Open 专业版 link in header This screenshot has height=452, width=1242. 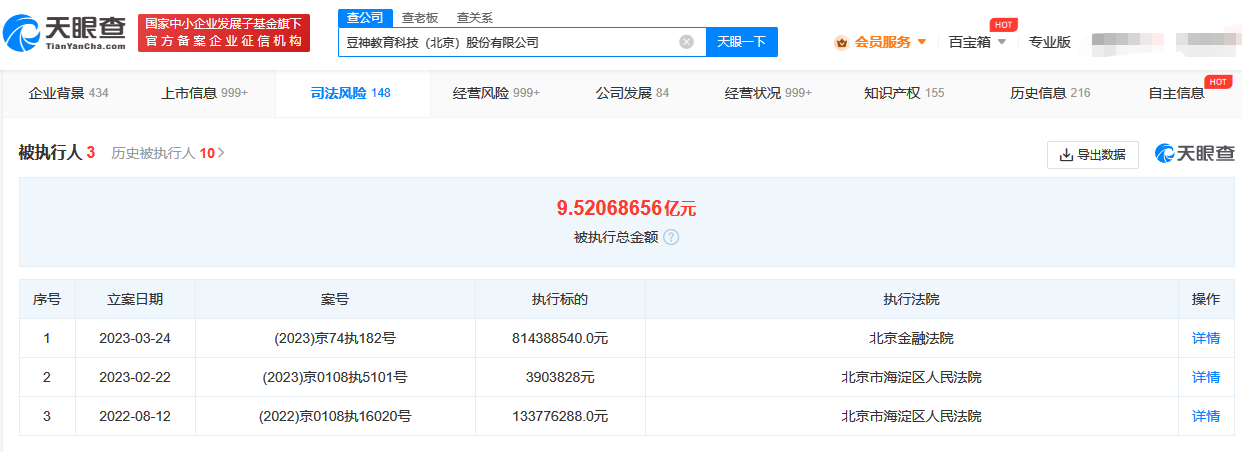[x=1050, y=42]
